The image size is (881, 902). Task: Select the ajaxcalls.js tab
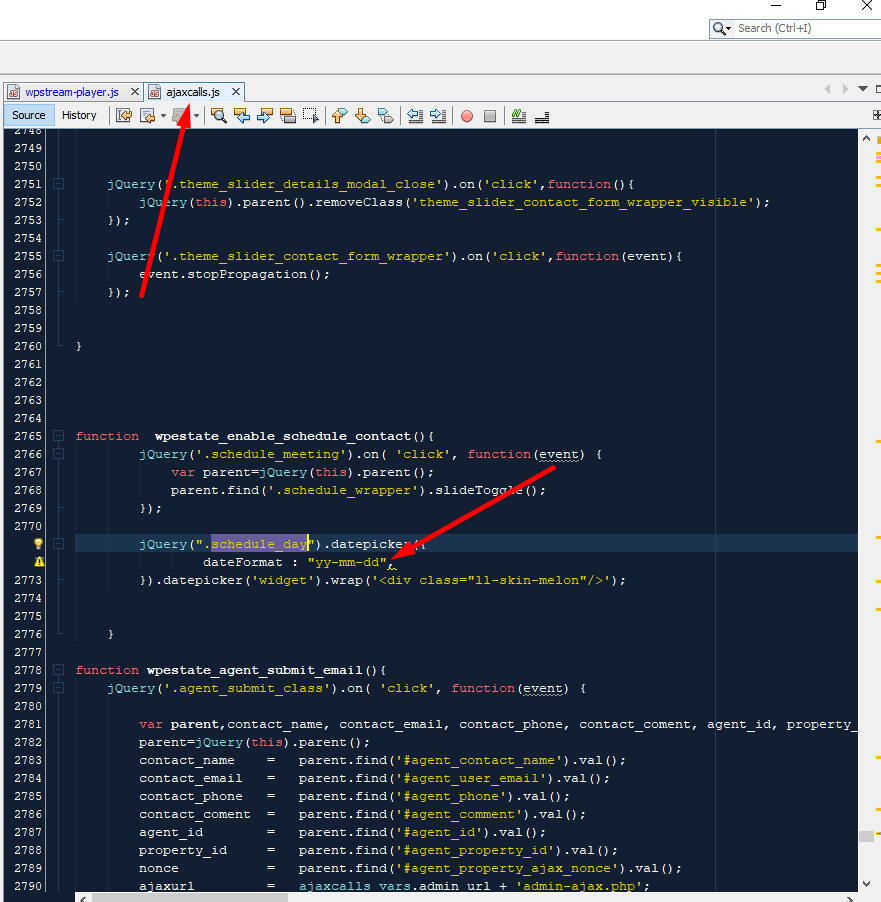click(192, 92)
